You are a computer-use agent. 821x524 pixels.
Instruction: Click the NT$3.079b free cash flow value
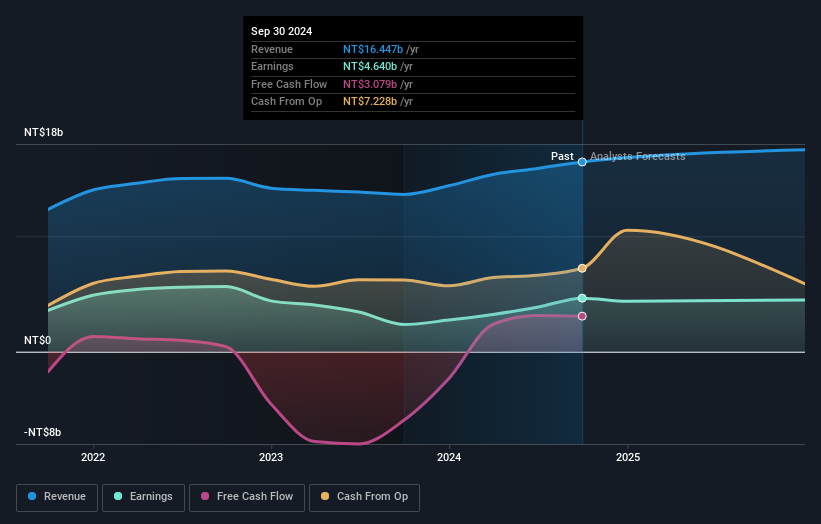coord(370,84)
